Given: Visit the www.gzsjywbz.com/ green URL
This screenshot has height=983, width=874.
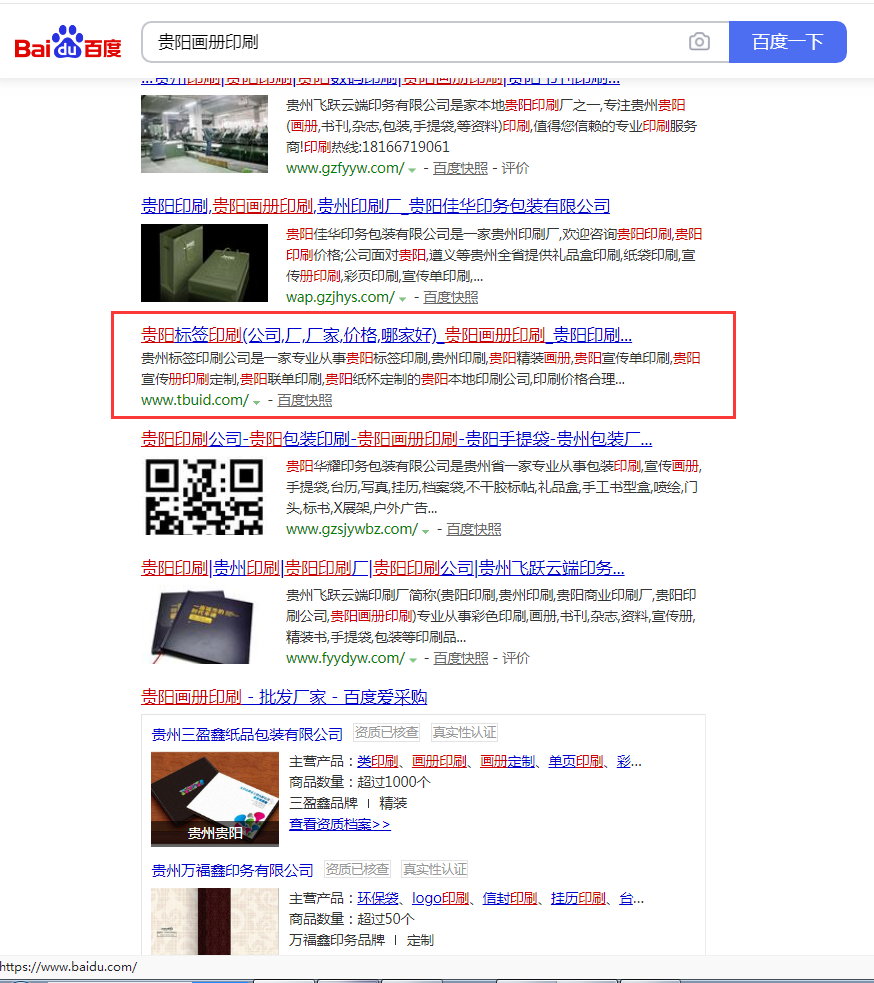Looking at the screenshot, I should [352, 529].
